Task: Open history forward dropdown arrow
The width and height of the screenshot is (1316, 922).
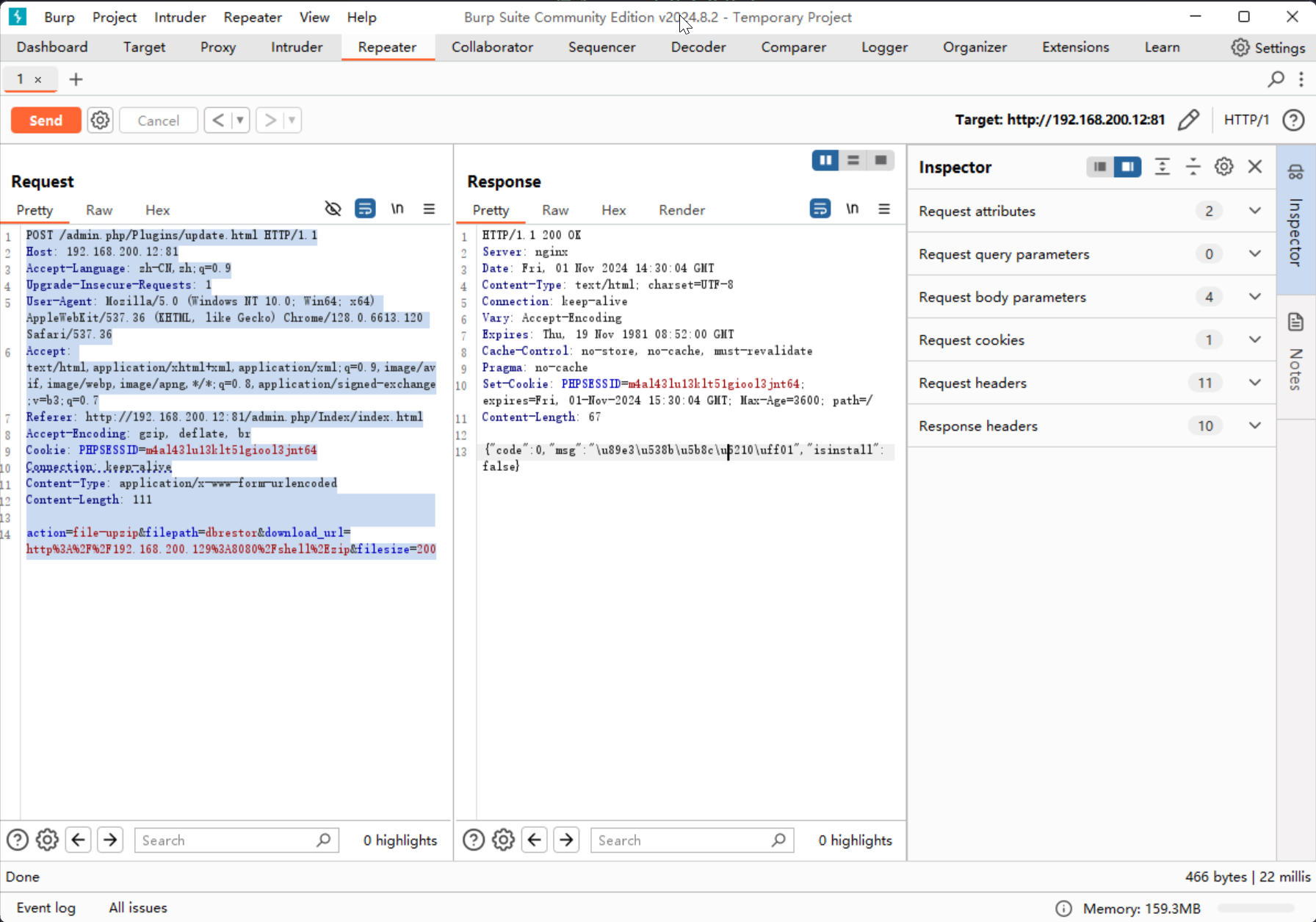Action: 292,120
